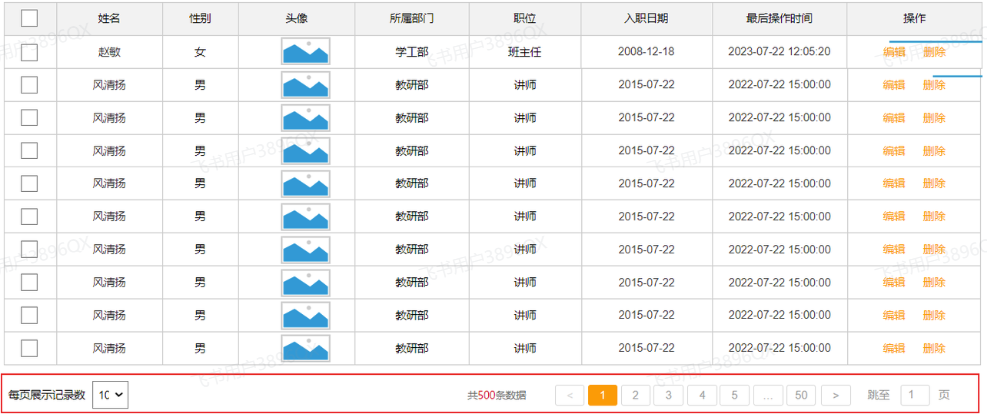
Task: Click the 头像 column header
Action: coord(296,19)
